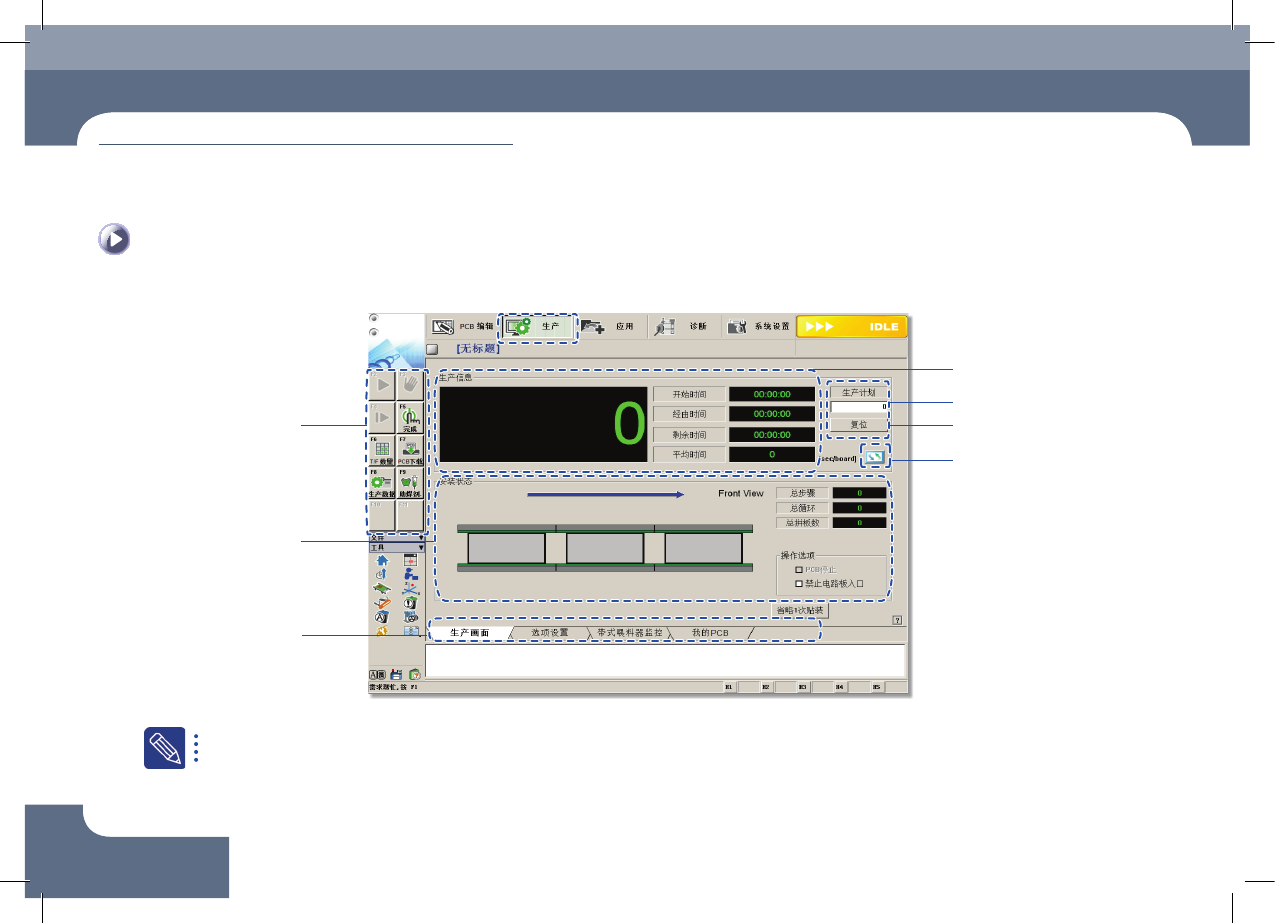Click the 省略1次贴装 button

800,609
